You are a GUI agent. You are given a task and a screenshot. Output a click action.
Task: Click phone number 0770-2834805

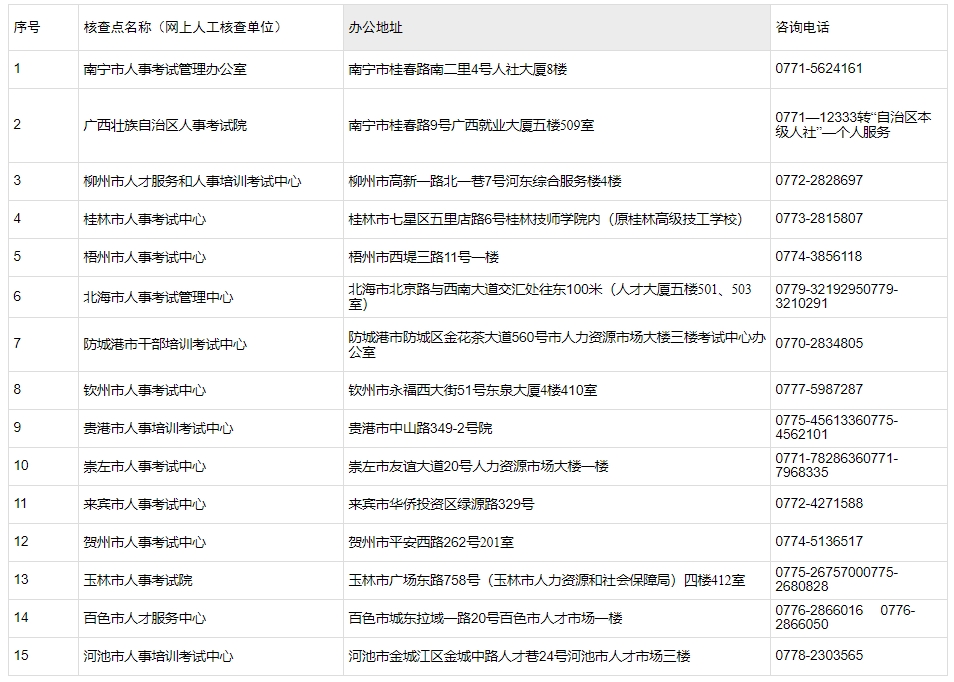tap(818, 343)
